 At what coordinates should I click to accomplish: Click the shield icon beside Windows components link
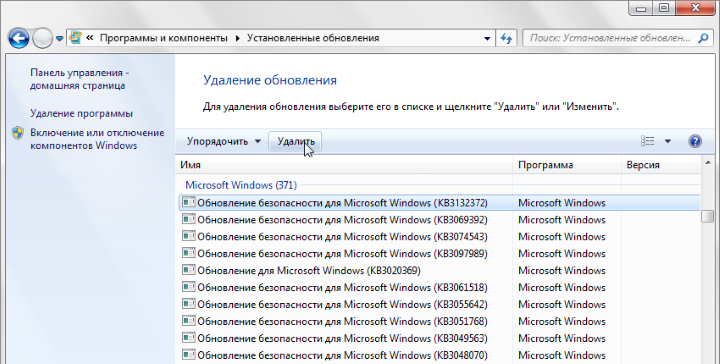point(18,133)
